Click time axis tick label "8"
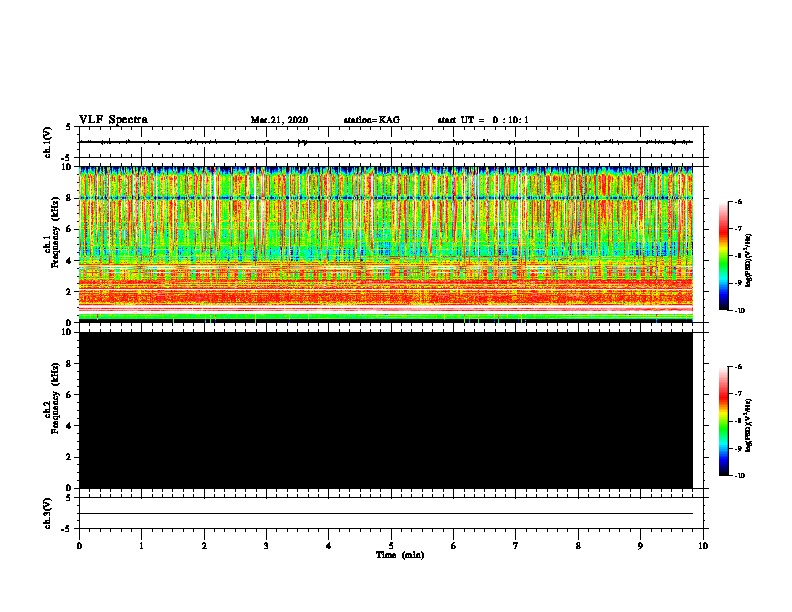This screenshot has height=612, width=792. coord(578,546)
